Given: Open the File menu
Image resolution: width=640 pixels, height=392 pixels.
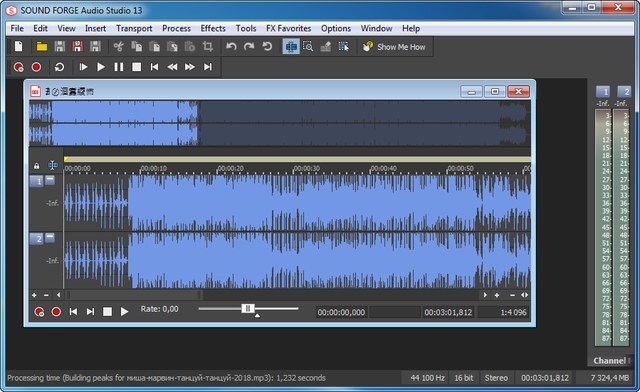Looking at the screenshot, I should (17, 28).
